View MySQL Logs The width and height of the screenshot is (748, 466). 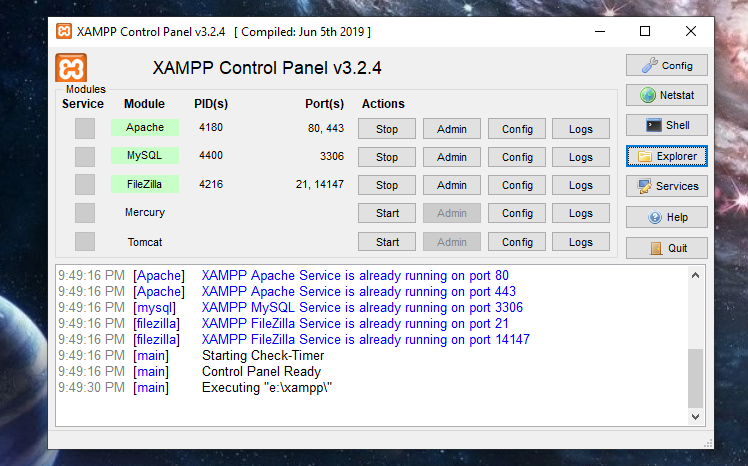[x=581, y=157]
